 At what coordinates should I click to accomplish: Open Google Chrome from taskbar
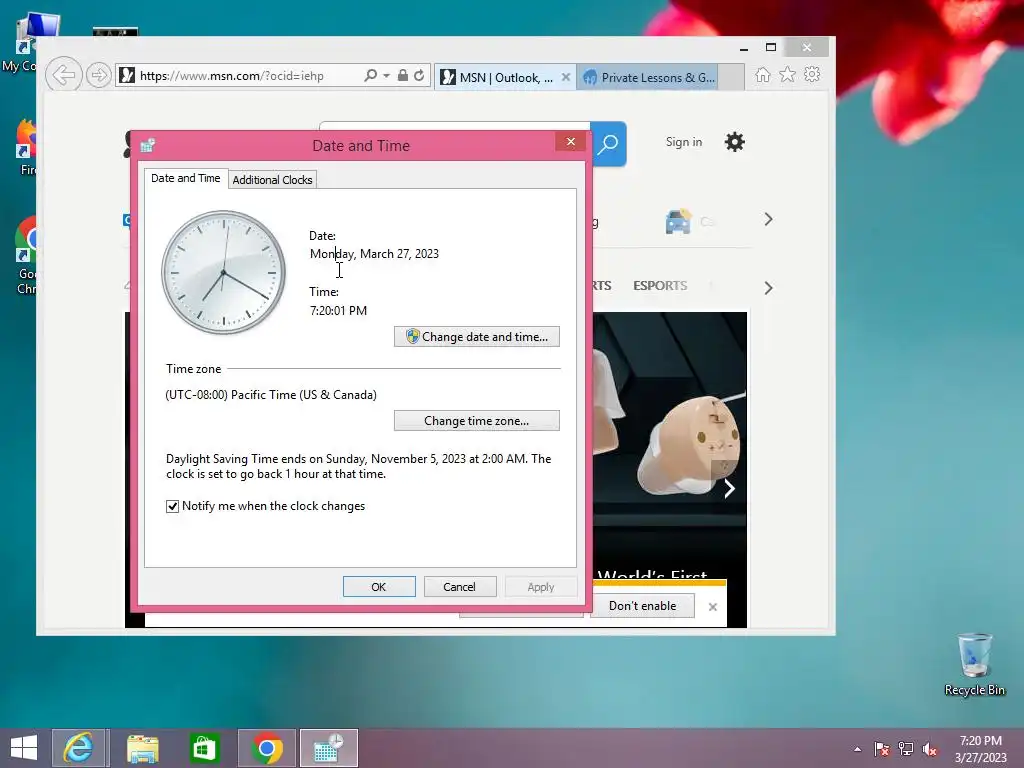[266, 748]
